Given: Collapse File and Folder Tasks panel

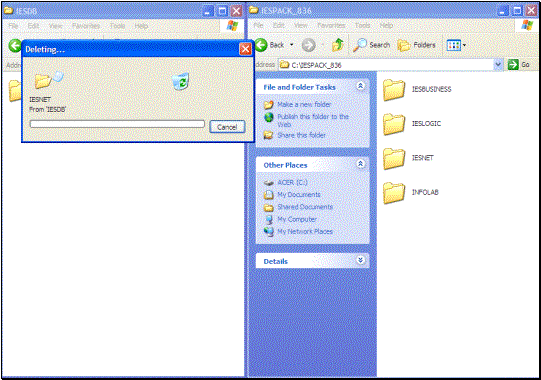Looking at the screenshot, I should coord(361,86).
